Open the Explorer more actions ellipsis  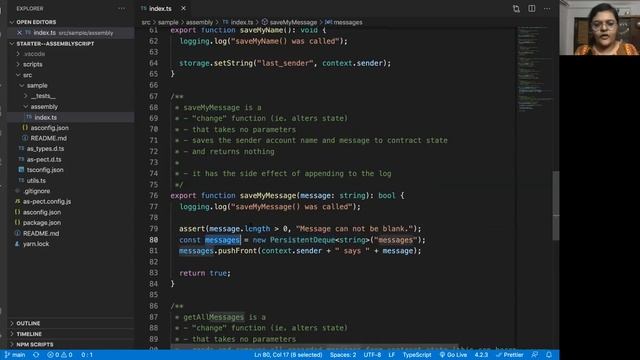click(122, 9)
